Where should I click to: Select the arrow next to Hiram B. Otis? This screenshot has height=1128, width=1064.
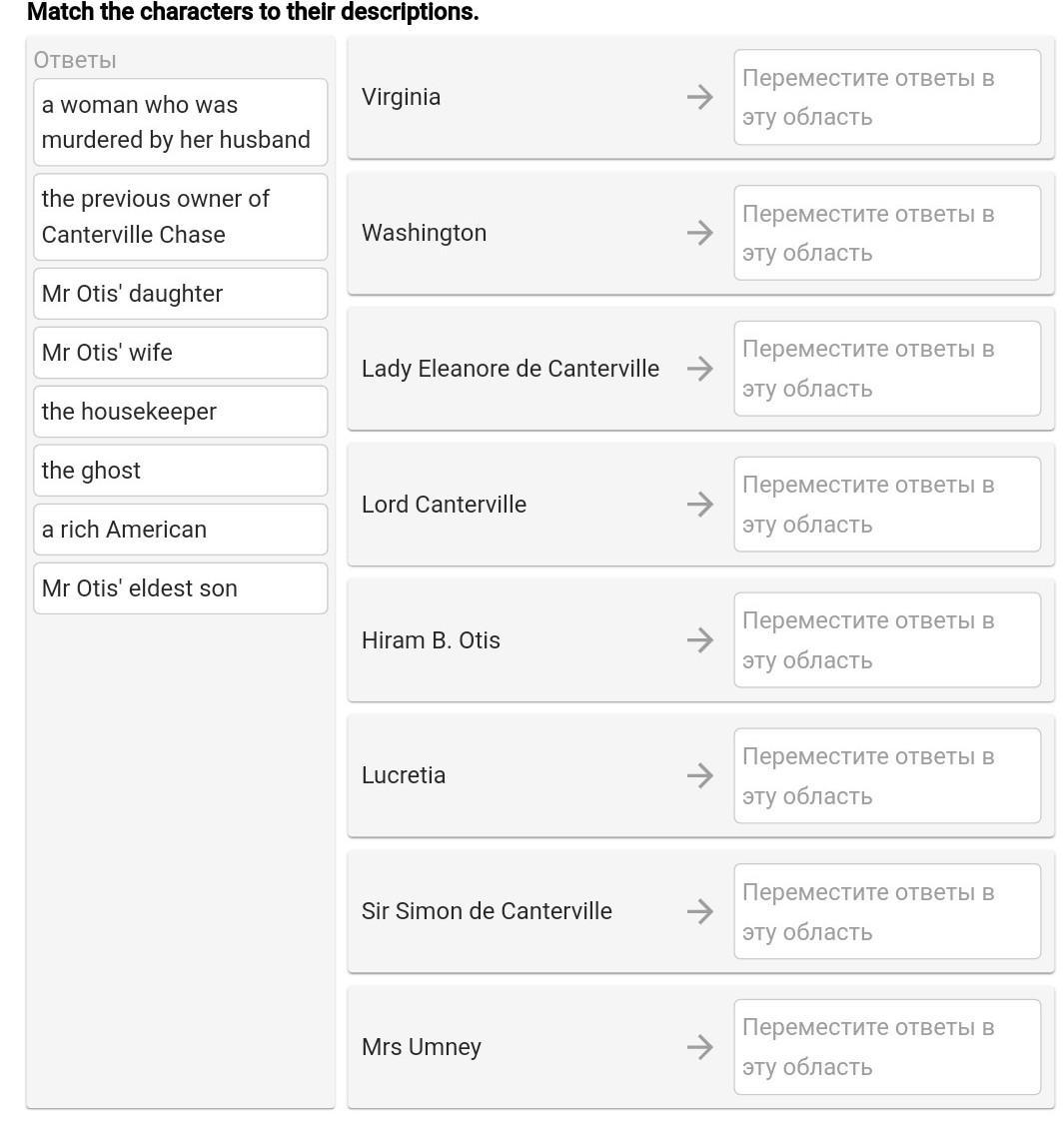(x=700, y=640)
